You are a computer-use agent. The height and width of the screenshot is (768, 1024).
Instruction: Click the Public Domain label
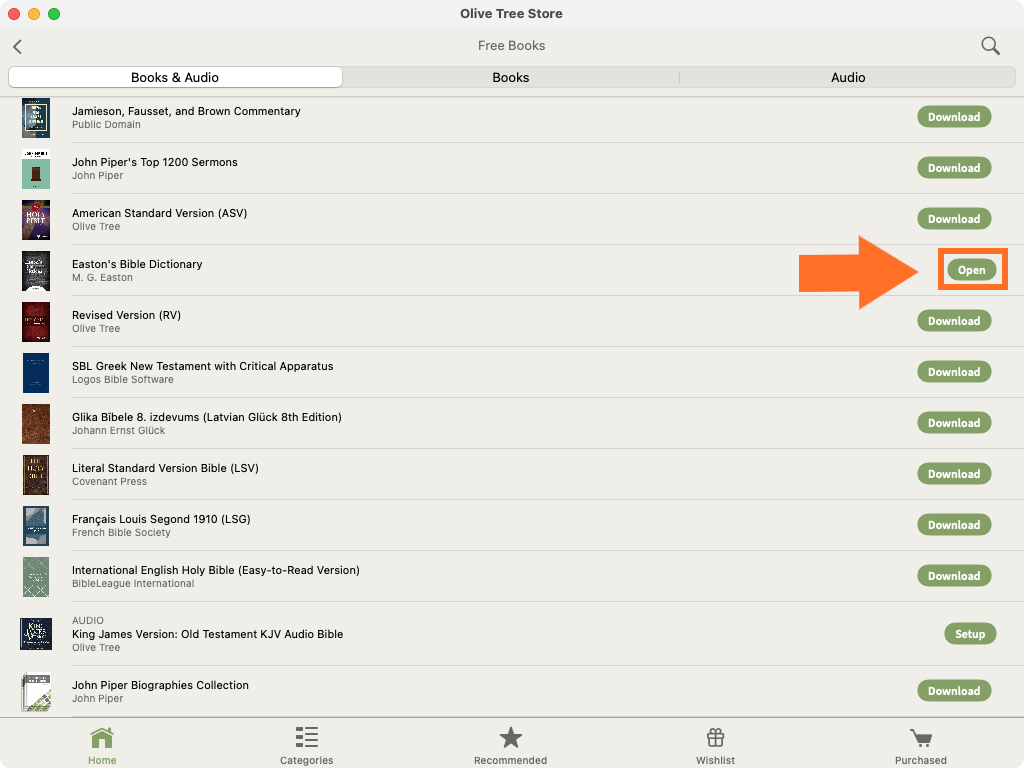(106, 125)
